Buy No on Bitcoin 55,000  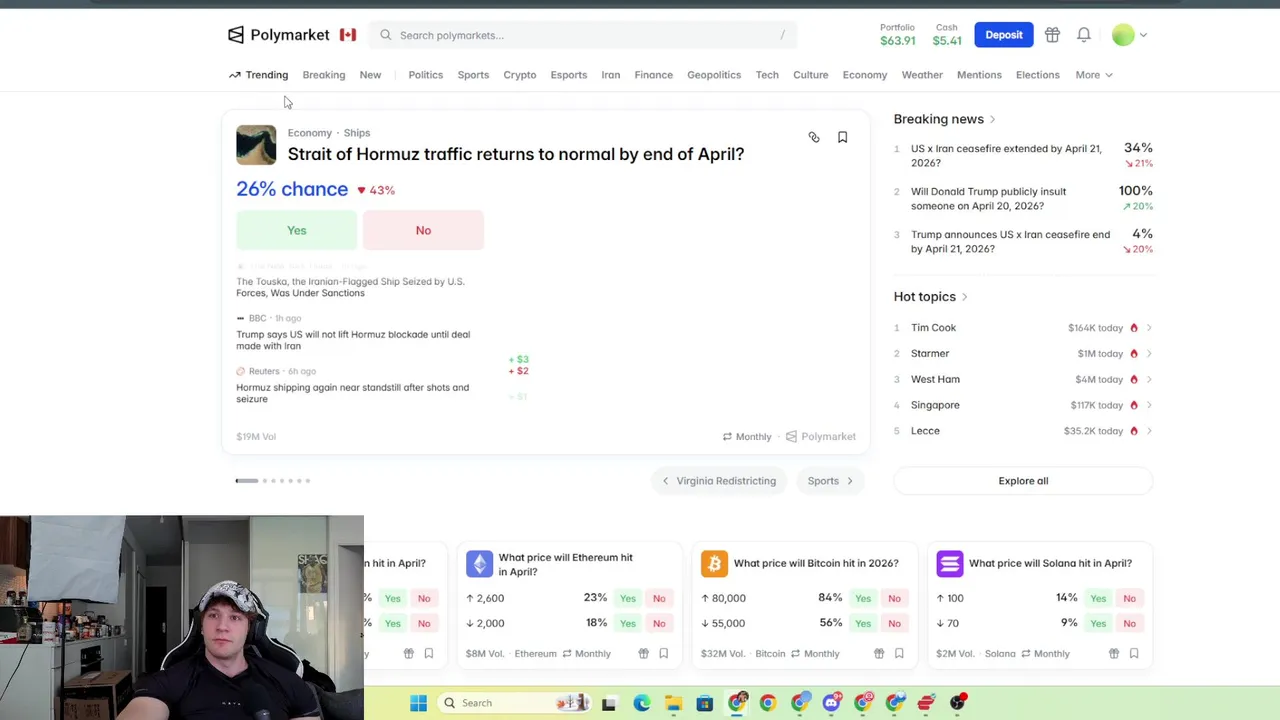(894, 623)
